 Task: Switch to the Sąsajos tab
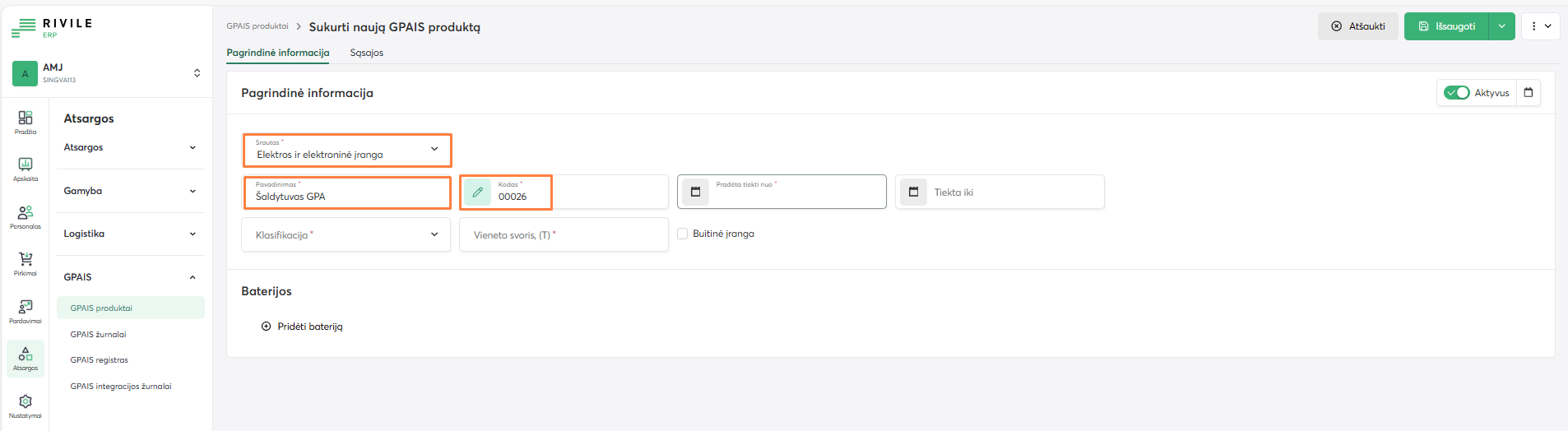click(366, 53)
